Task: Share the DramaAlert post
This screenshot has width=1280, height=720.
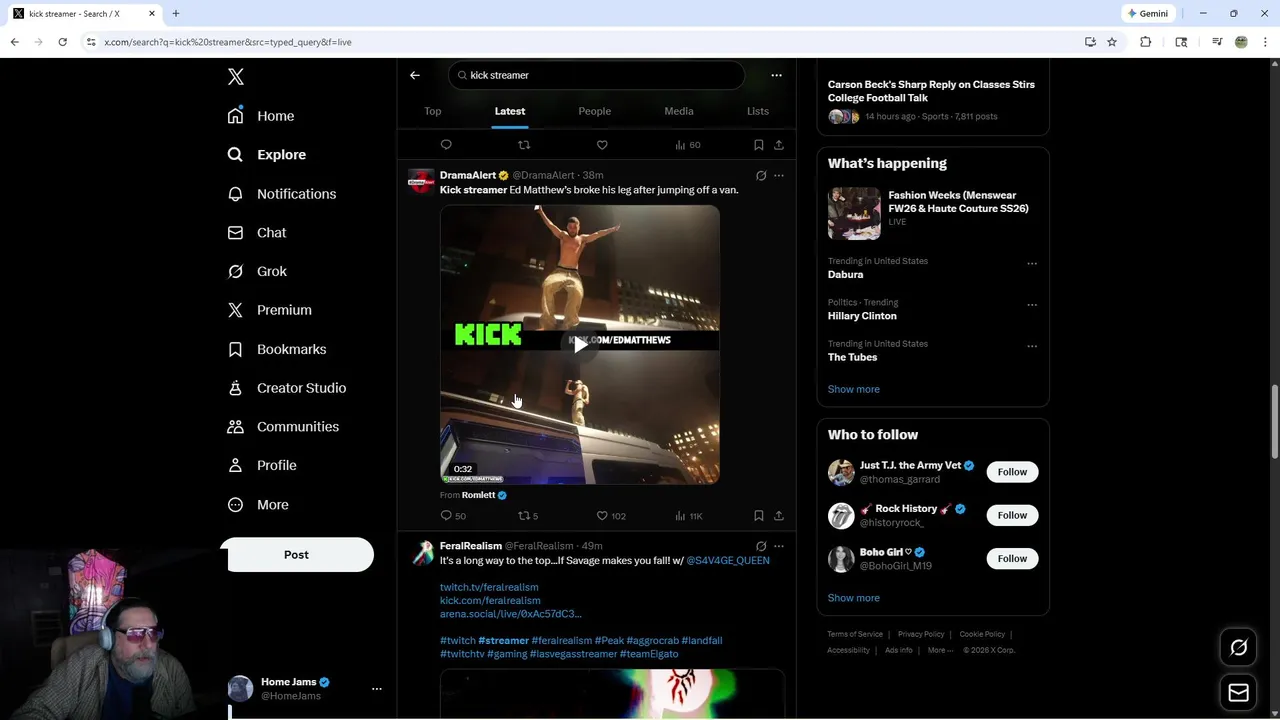Action: click(x=779, y=516)
